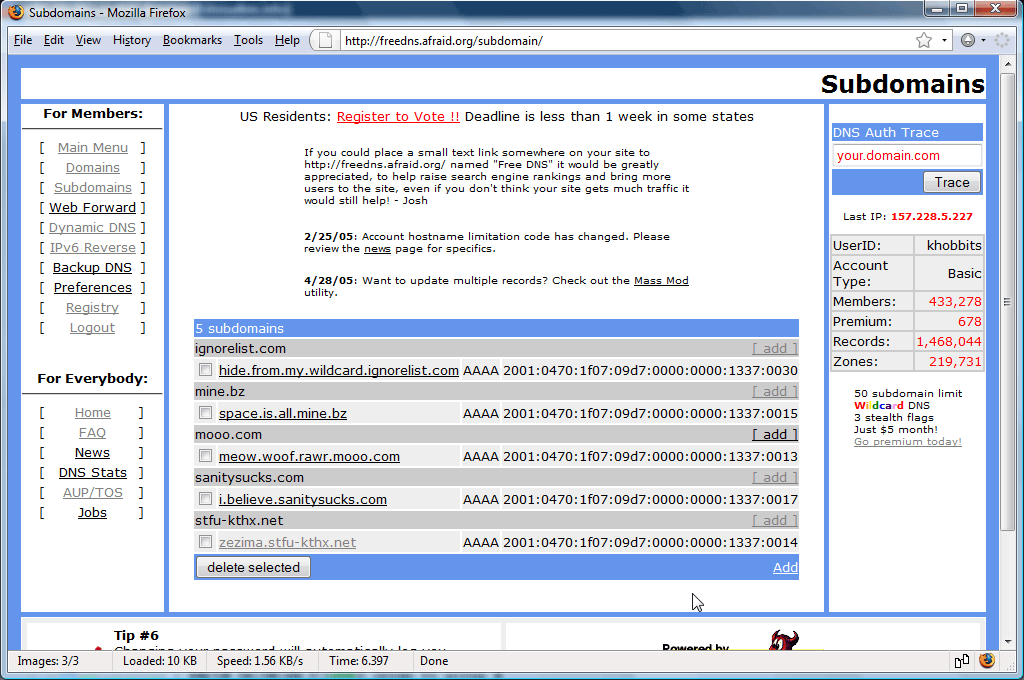Click the Firefox icon in status bar
This screenshot has height=680, width=1024.
point(987,660)
